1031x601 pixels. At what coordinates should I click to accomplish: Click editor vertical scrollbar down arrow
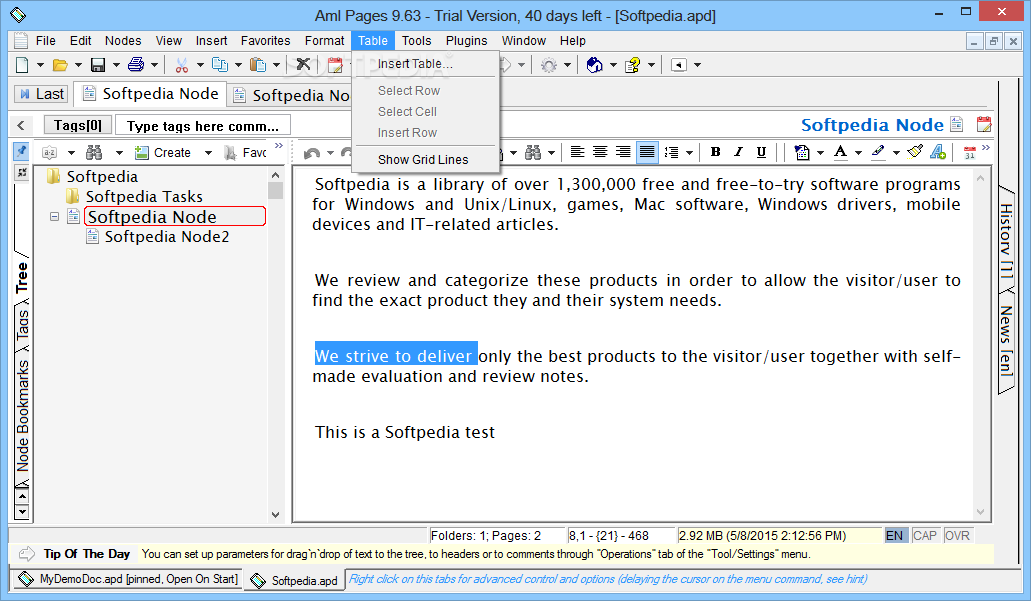980,512
